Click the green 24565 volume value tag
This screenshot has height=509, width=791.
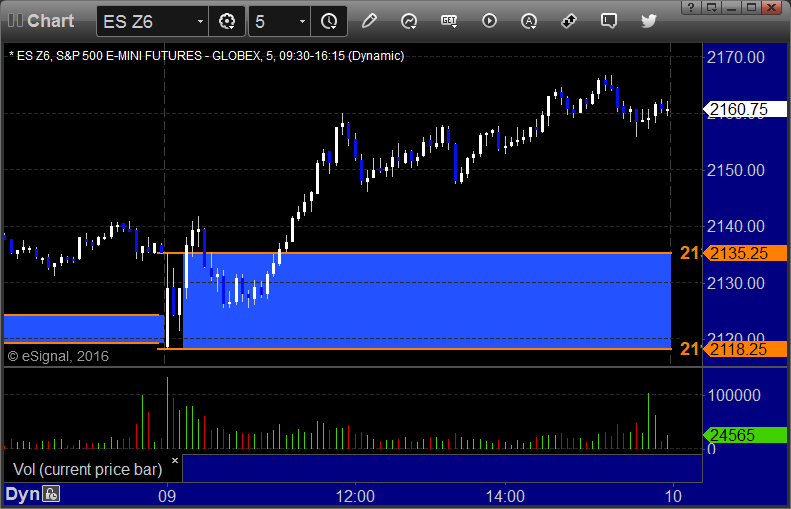[x=745, y=435]
